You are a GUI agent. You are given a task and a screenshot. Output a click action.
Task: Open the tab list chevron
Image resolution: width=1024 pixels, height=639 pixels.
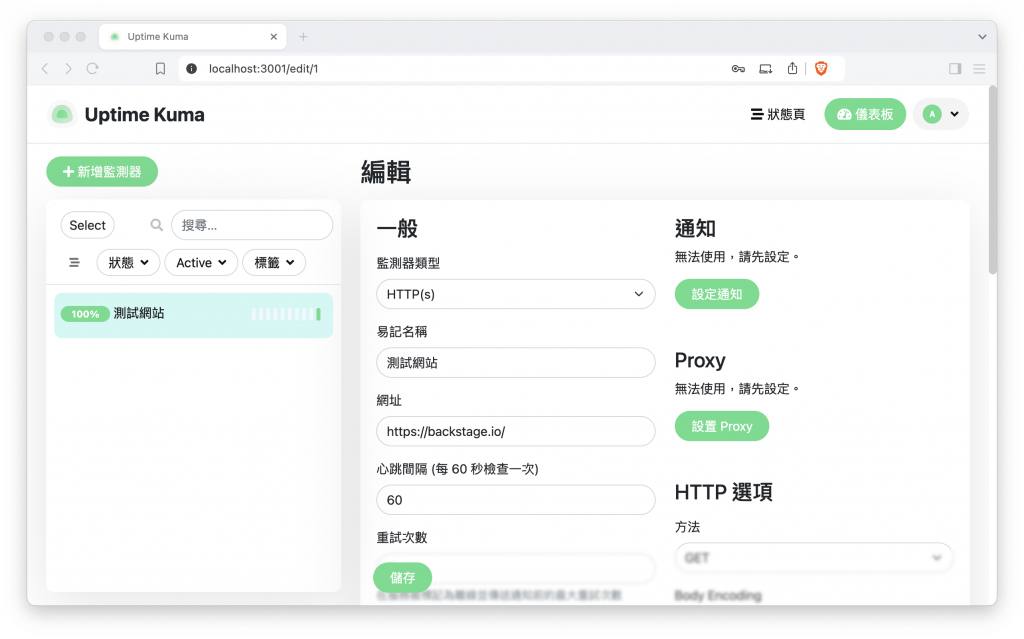(982, 37)
